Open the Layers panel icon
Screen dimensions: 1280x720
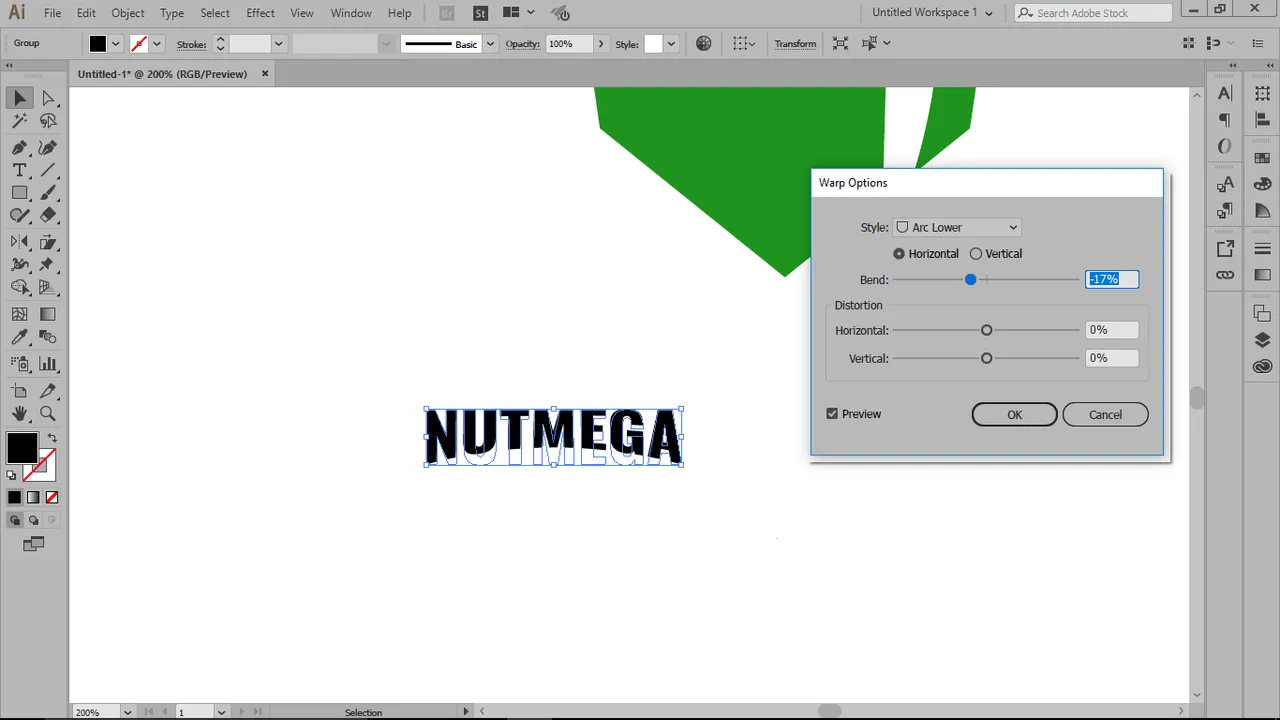(x=1262, y=340)
